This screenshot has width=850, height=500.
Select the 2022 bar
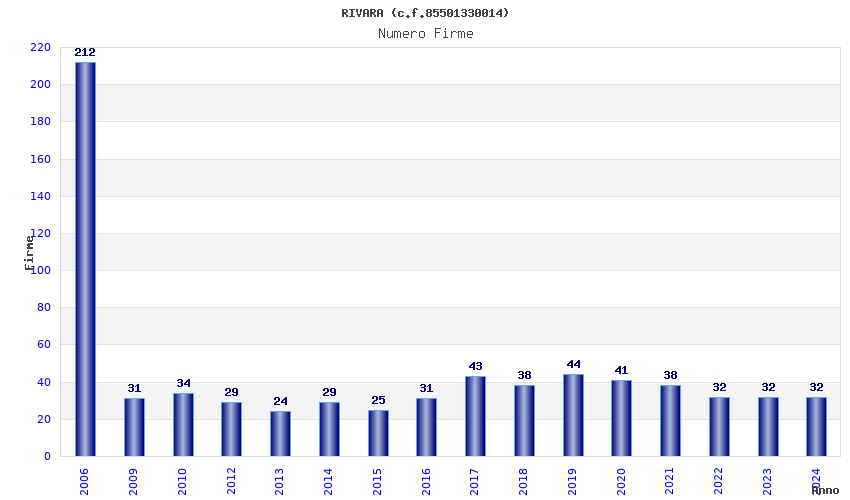[719, 427]
